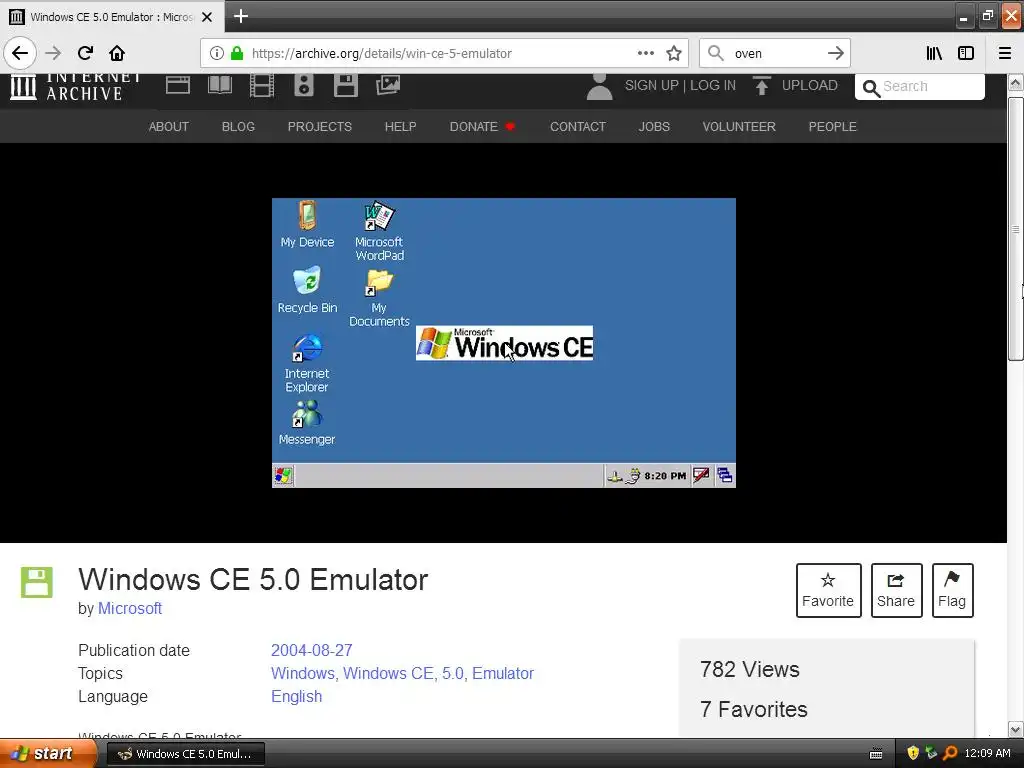This screenshot has height=768, width=1024.
Task: Open the PROJECTS menu item
Action: coord(319,127)
